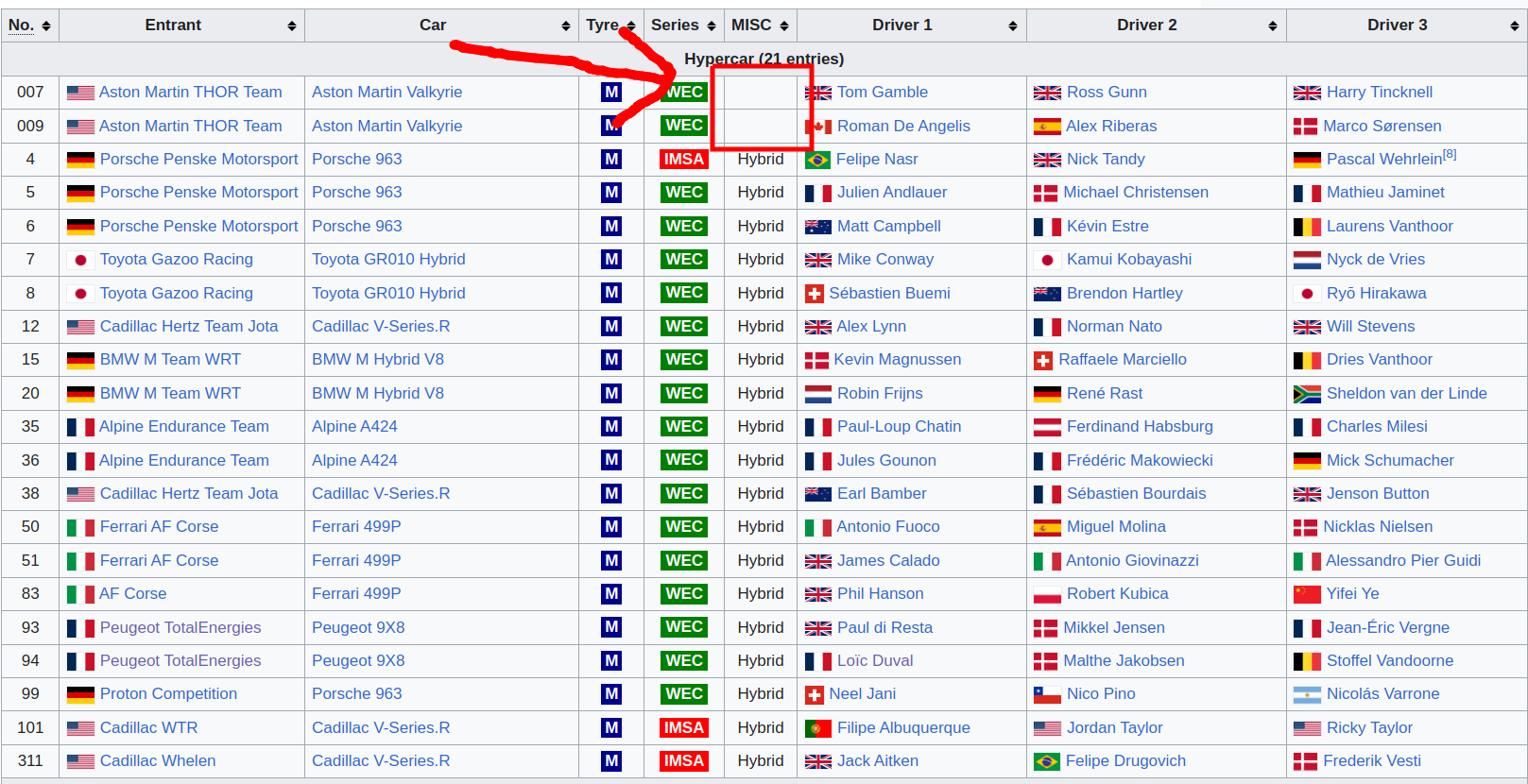Open Kevin Magnussen driver link
This screenshot has height=784, width=1528.
click(898, 360)
